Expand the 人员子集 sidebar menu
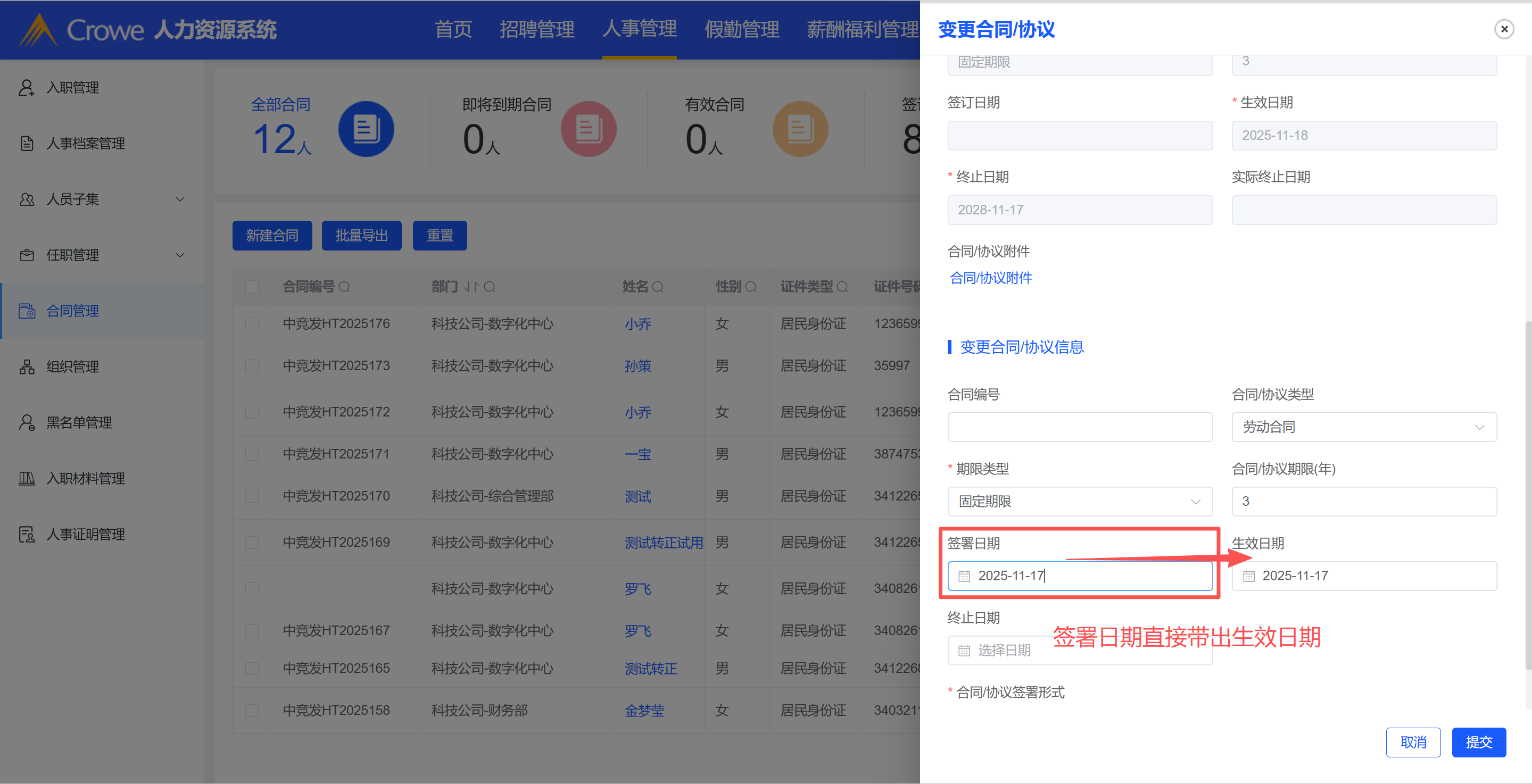Viewport: 1532px width, 784px height. (180, 199)
